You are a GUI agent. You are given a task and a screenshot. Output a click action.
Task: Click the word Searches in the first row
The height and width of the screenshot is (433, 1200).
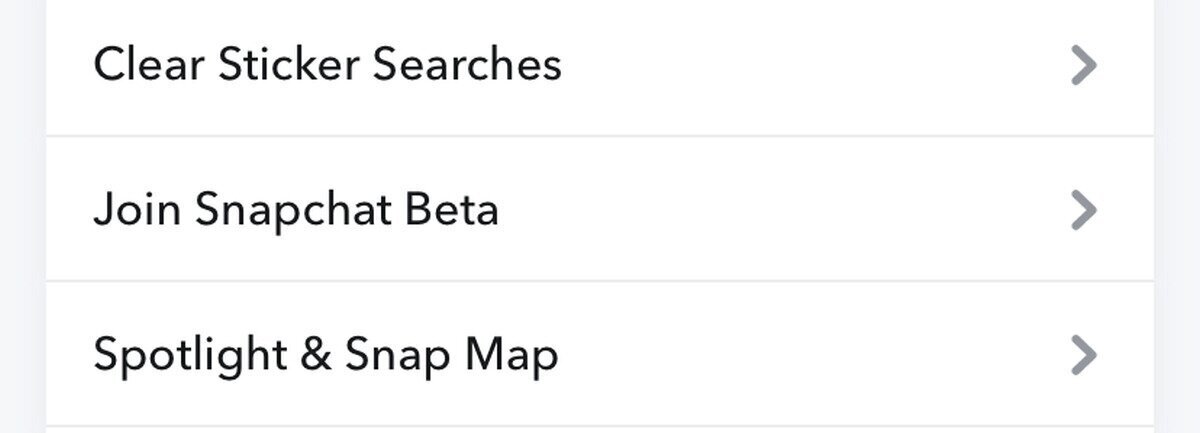click(x=466, y=65)
